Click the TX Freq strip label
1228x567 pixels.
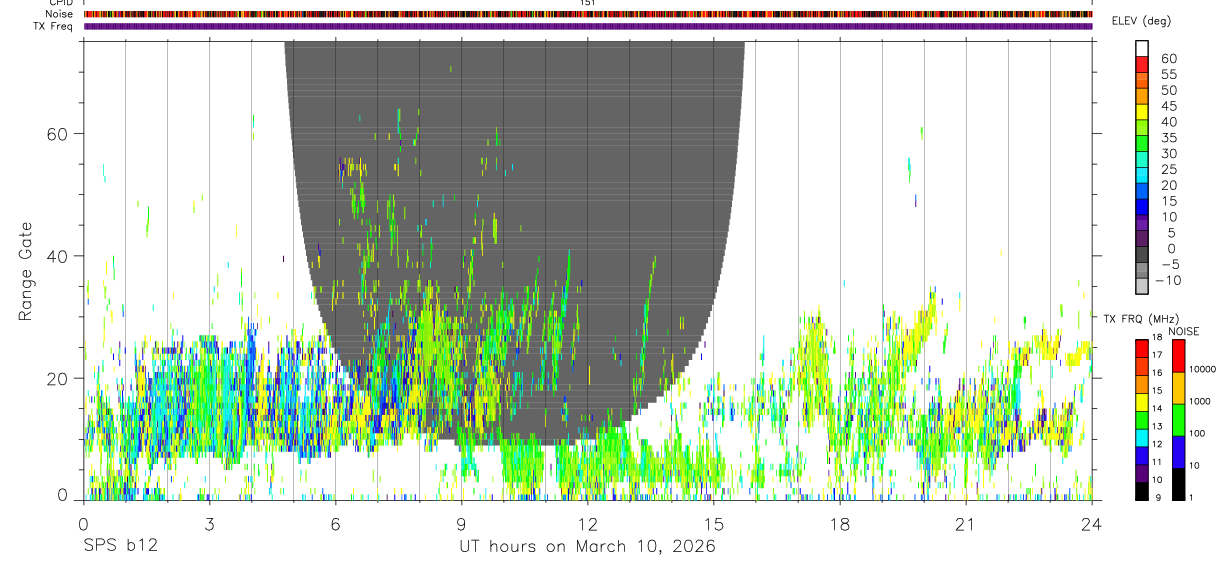pos(53,26)
